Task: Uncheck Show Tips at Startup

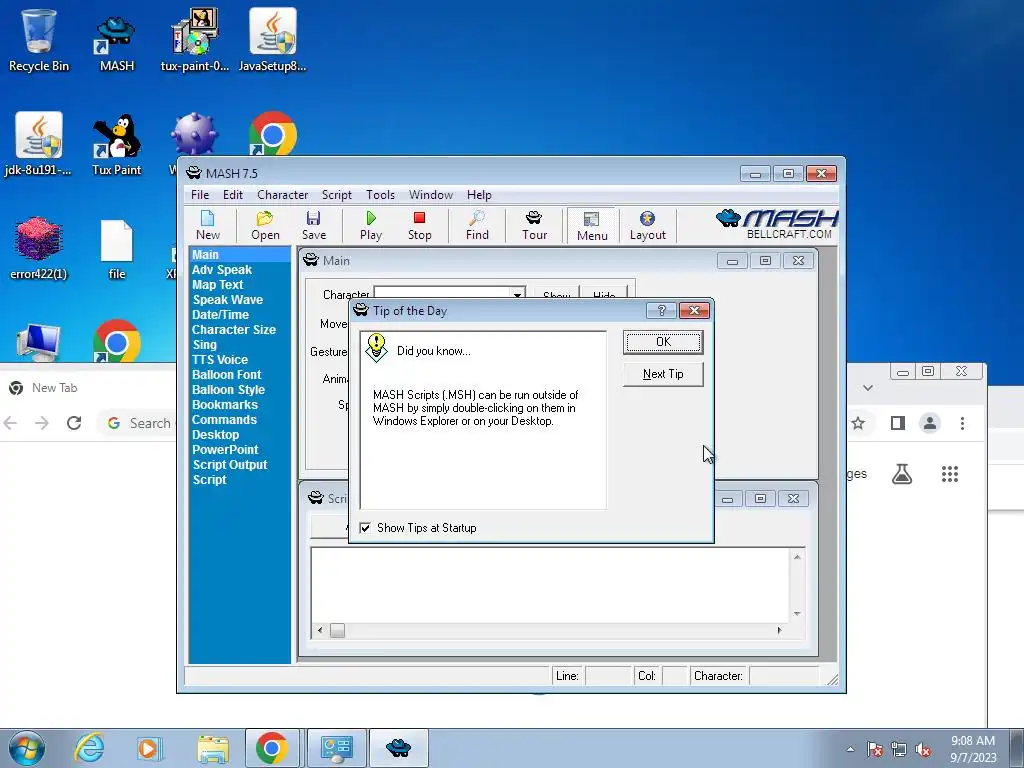Action: 365,528
